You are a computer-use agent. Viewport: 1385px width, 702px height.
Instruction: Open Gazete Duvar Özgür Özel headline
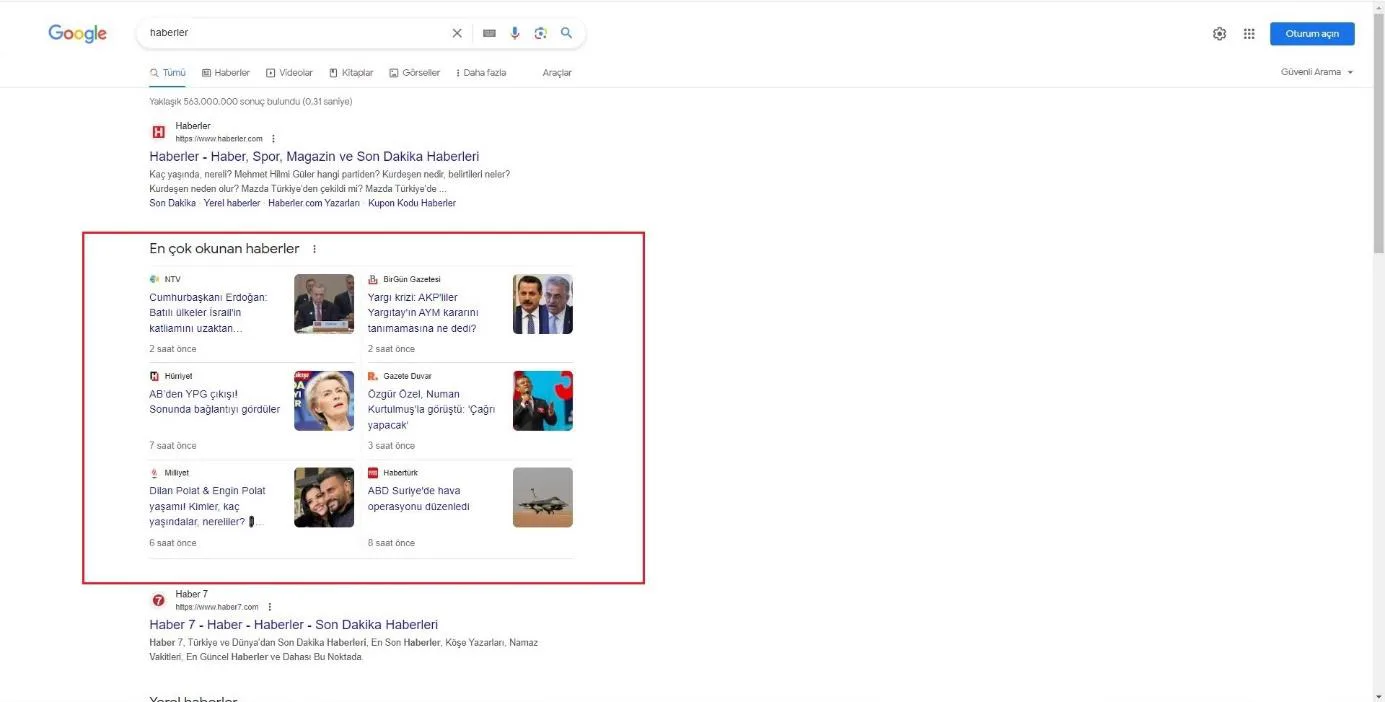pos(431,410)
